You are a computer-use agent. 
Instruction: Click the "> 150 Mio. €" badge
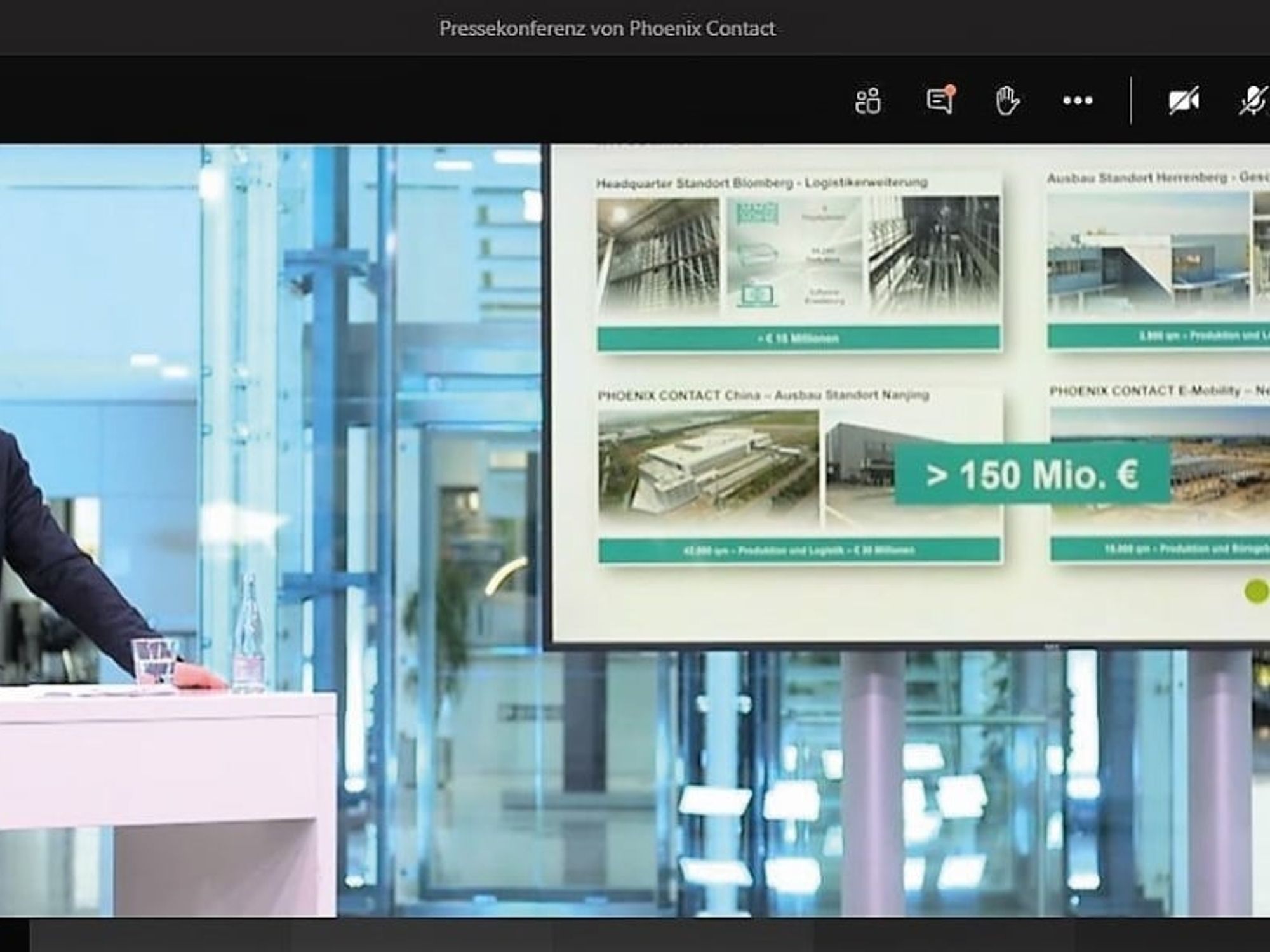1033,474
